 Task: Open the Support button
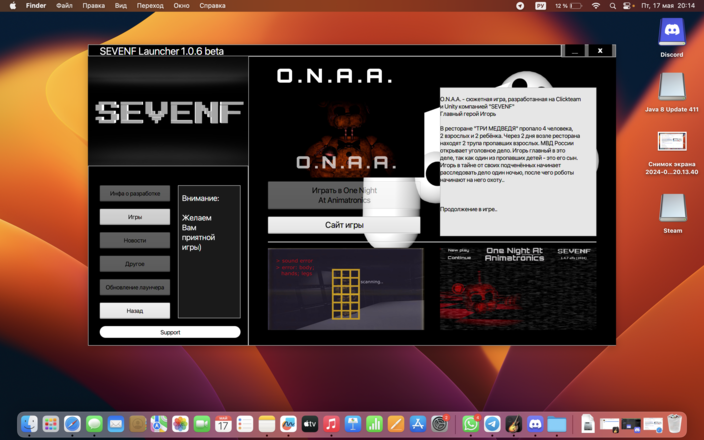click(170, 332)
